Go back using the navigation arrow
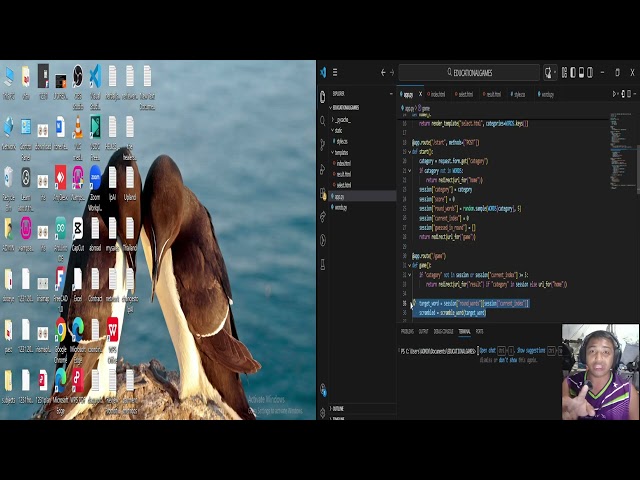Viewport: 640px width, 480px height. point(383,73)
